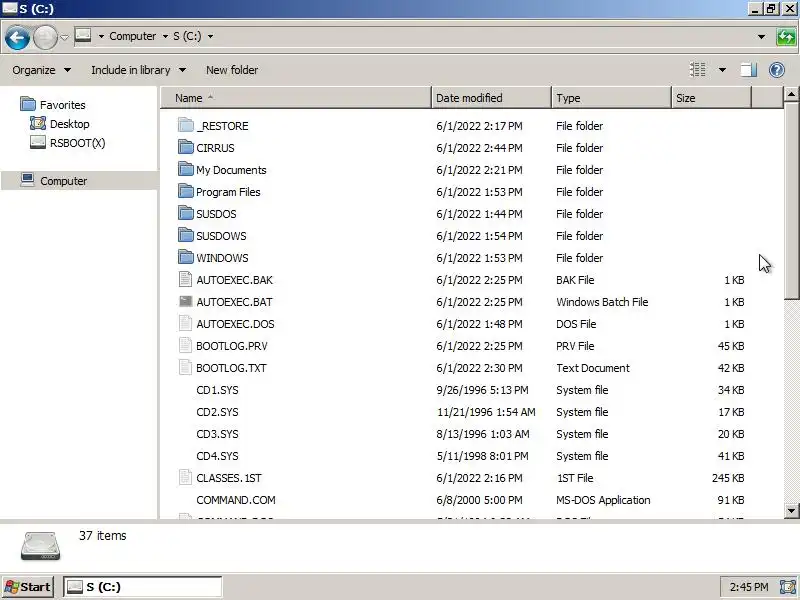Sort by the Name column header
This screenshot has height=600, width=800.
pyautogui.click(x=296, y=98)
